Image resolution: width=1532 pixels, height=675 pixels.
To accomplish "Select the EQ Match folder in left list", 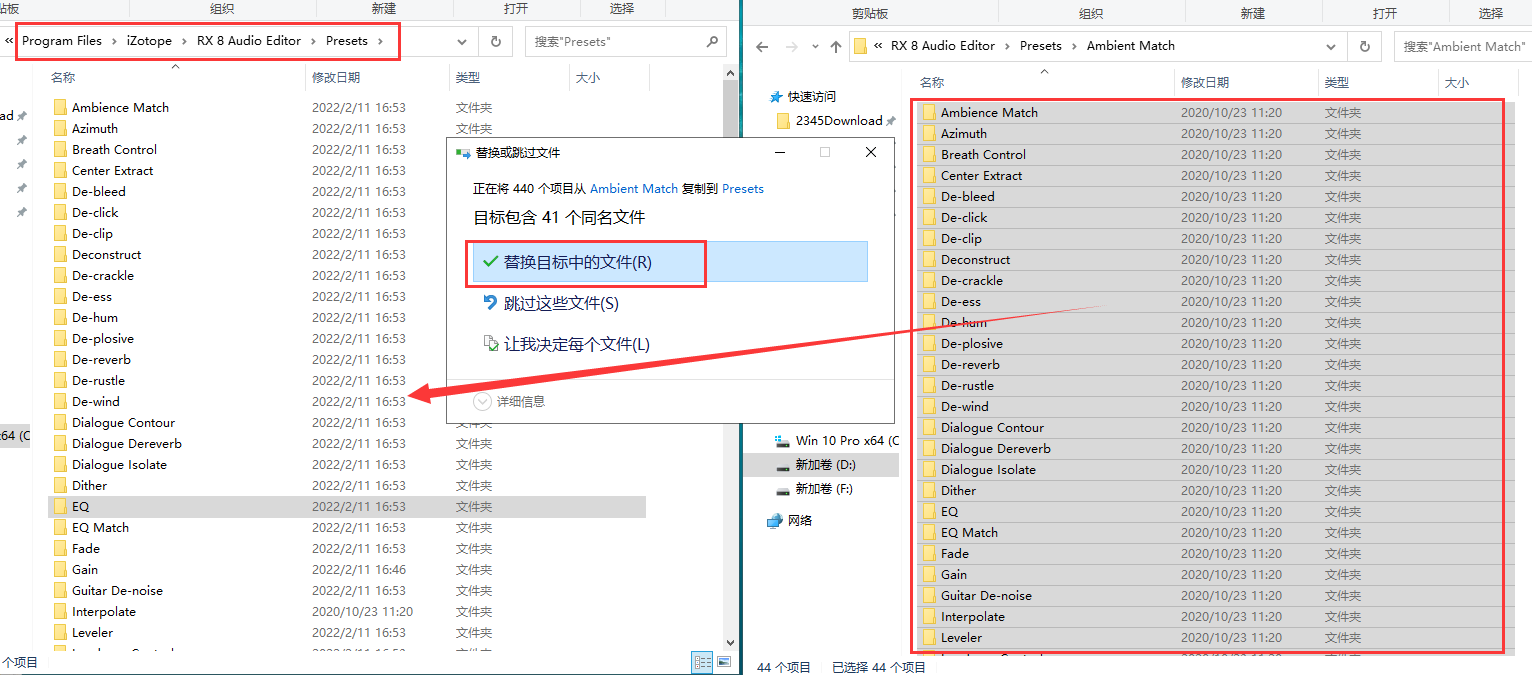I will click(100, 527).
